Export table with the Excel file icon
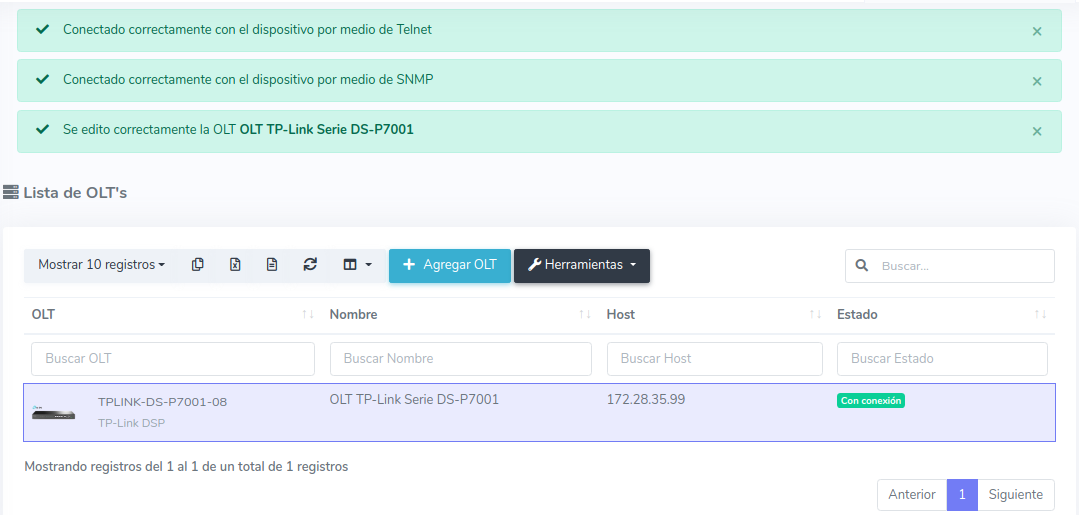The height and width of the screenshot is (515, 1079). (235, 265)
